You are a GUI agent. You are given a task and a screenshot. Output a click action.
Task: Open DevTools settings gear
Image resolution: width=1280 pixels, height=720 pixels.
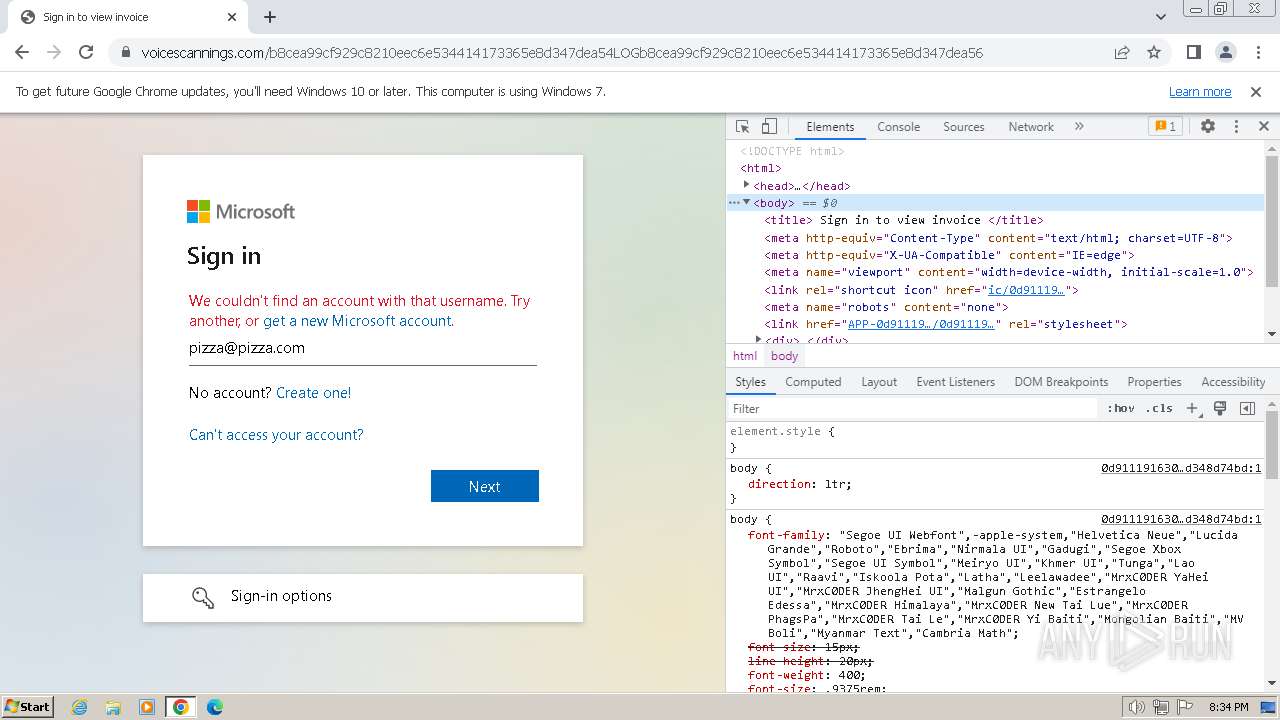pyautogui.click(x=1208, y=127)
